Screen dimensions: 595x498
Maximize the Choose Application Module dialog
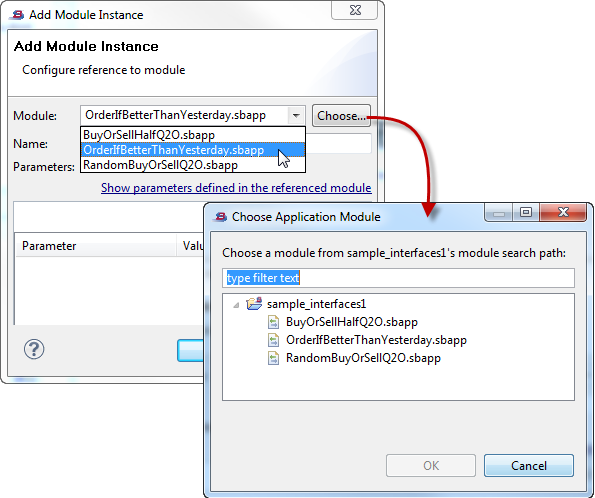526,212
